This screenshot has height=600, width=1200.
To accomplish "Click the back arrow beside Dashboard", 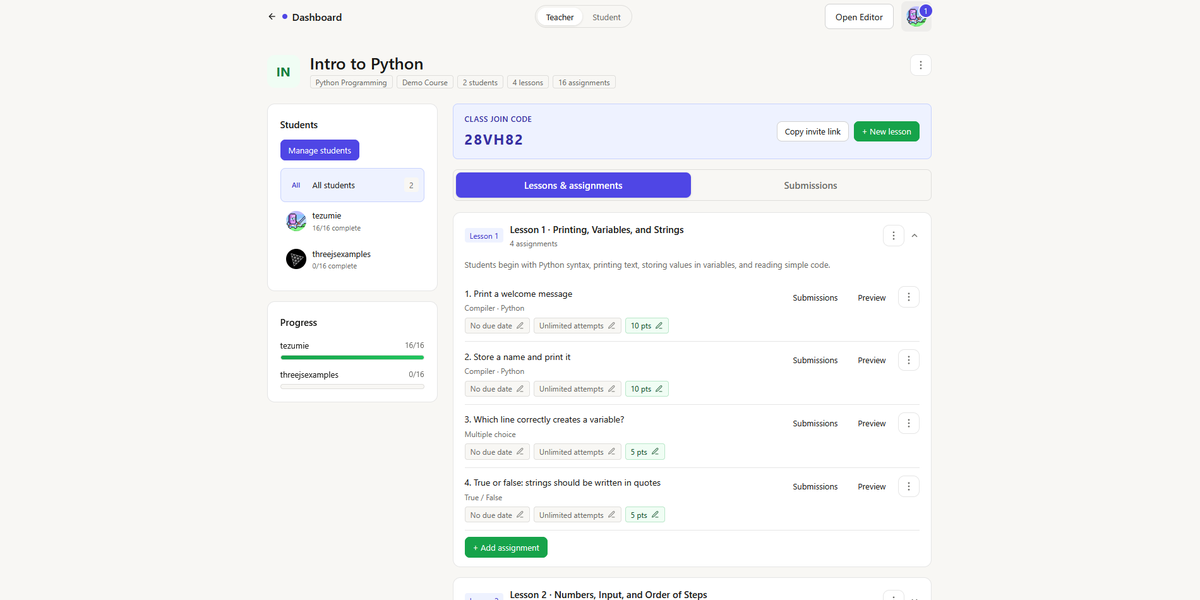I will (271, 17).
